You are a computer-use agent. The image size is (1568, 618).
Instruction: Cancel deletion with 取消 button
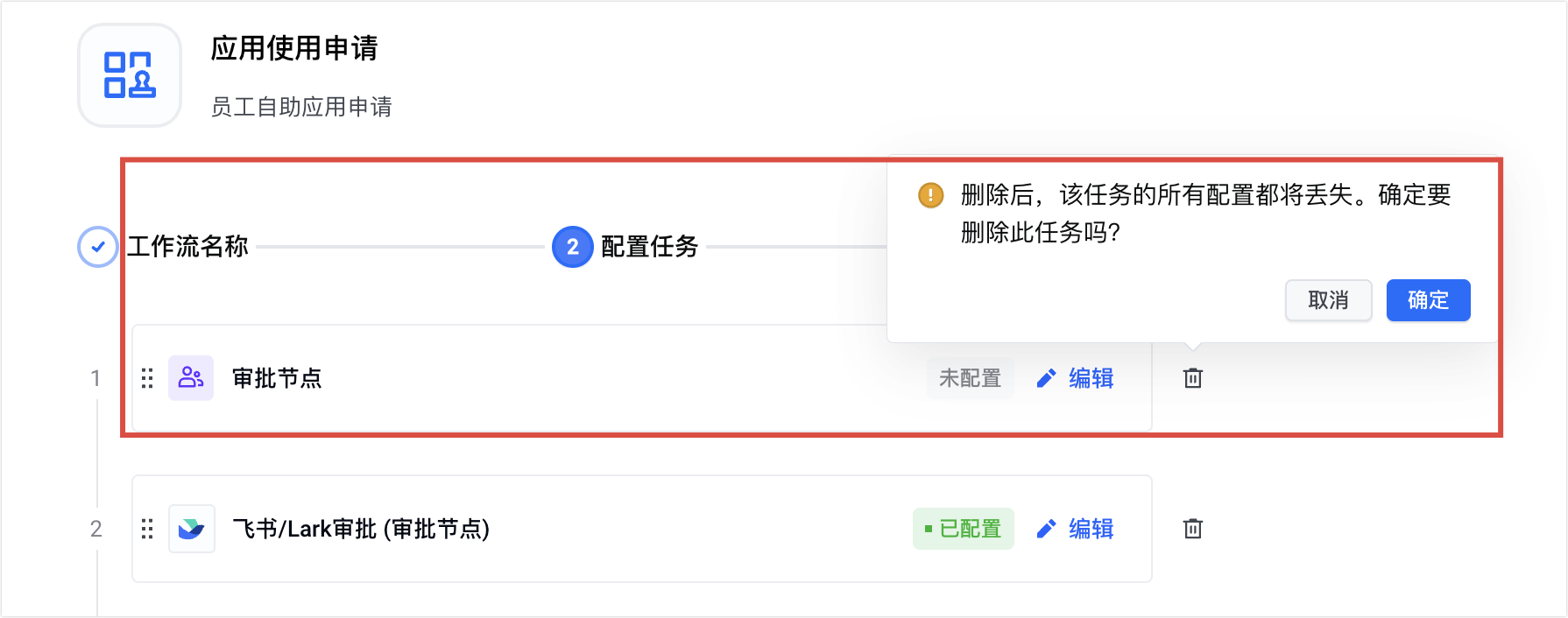point(1328,300)
